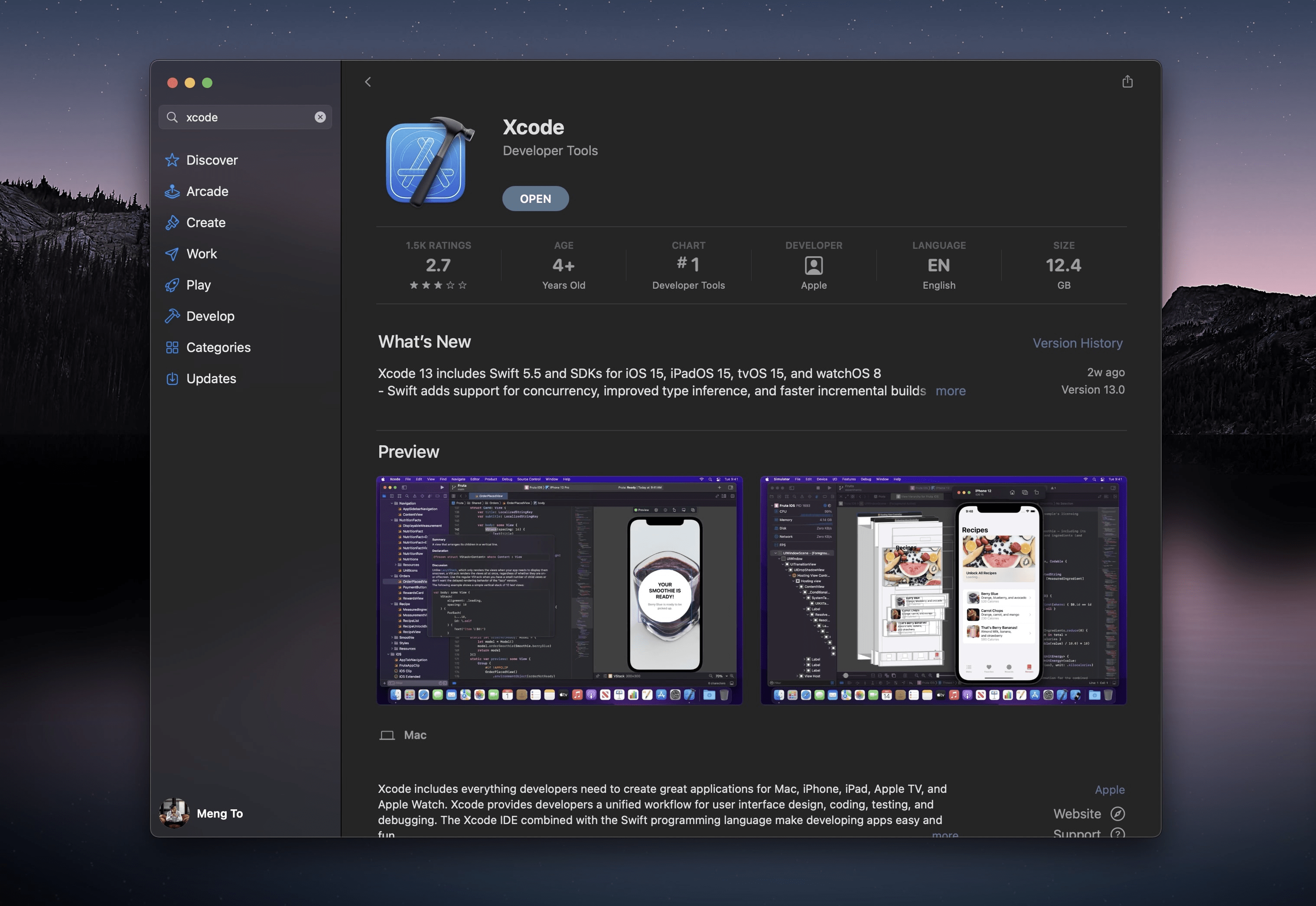1316x906 pixels.
Task: Click the EN English language info
Action: 938,265
